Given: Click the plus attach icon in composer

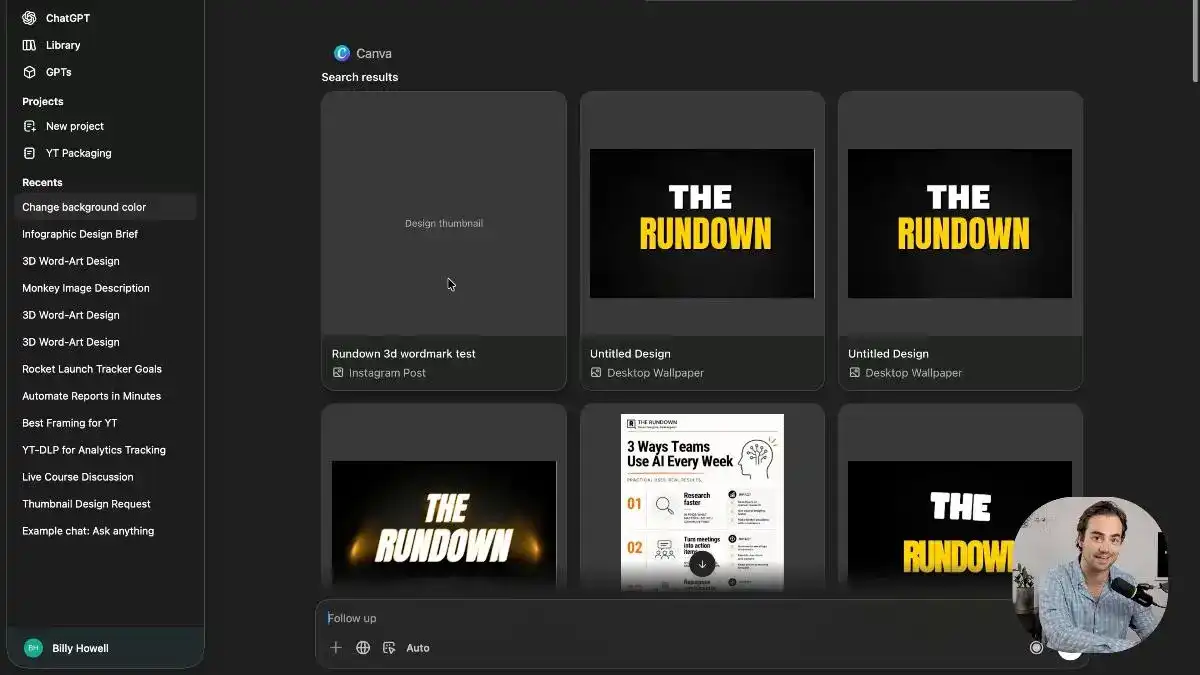Looking at the screenshot, I should click(336, 648).
